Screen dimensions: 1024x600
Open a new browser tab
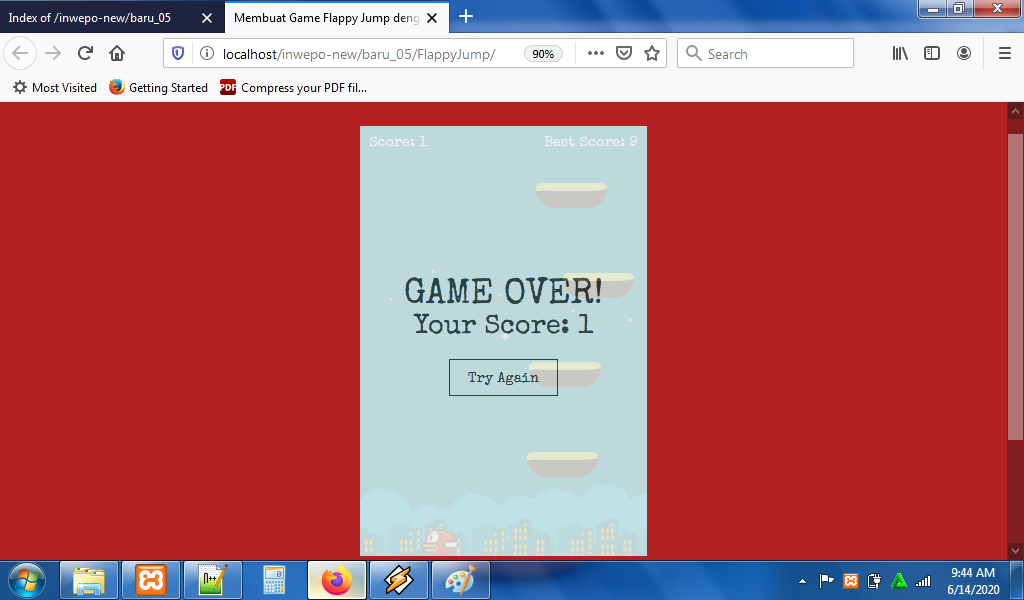[x=466, y=17]
